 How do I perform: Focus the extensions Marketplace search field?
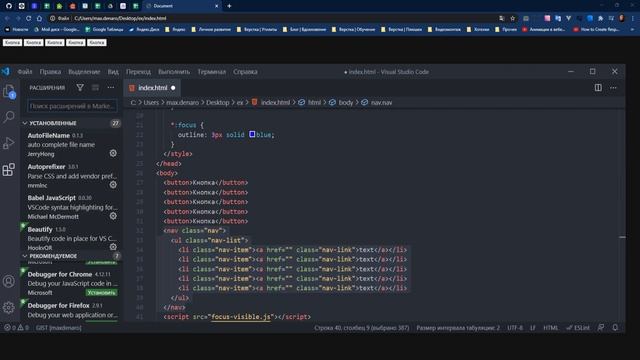72,106
